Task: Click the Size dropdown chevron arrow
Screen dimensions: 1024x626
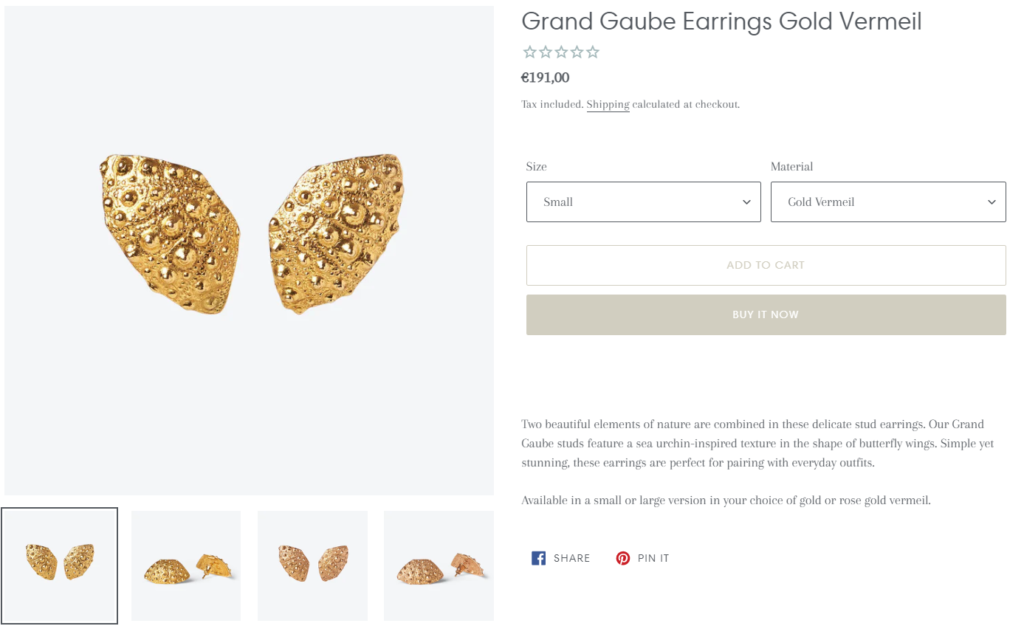Action: pyautogui.click(x=746, y=202)
